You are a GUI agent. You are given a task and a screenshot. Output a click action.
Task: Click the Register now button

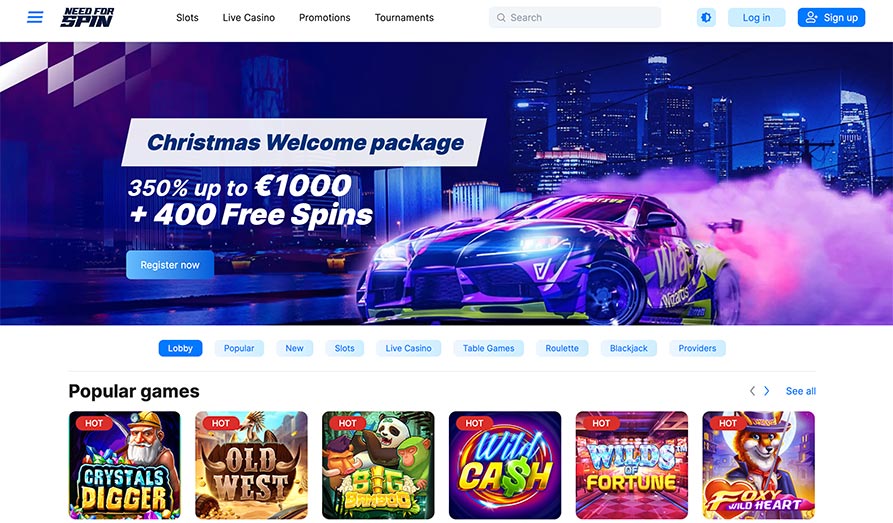tap(170, 265)
